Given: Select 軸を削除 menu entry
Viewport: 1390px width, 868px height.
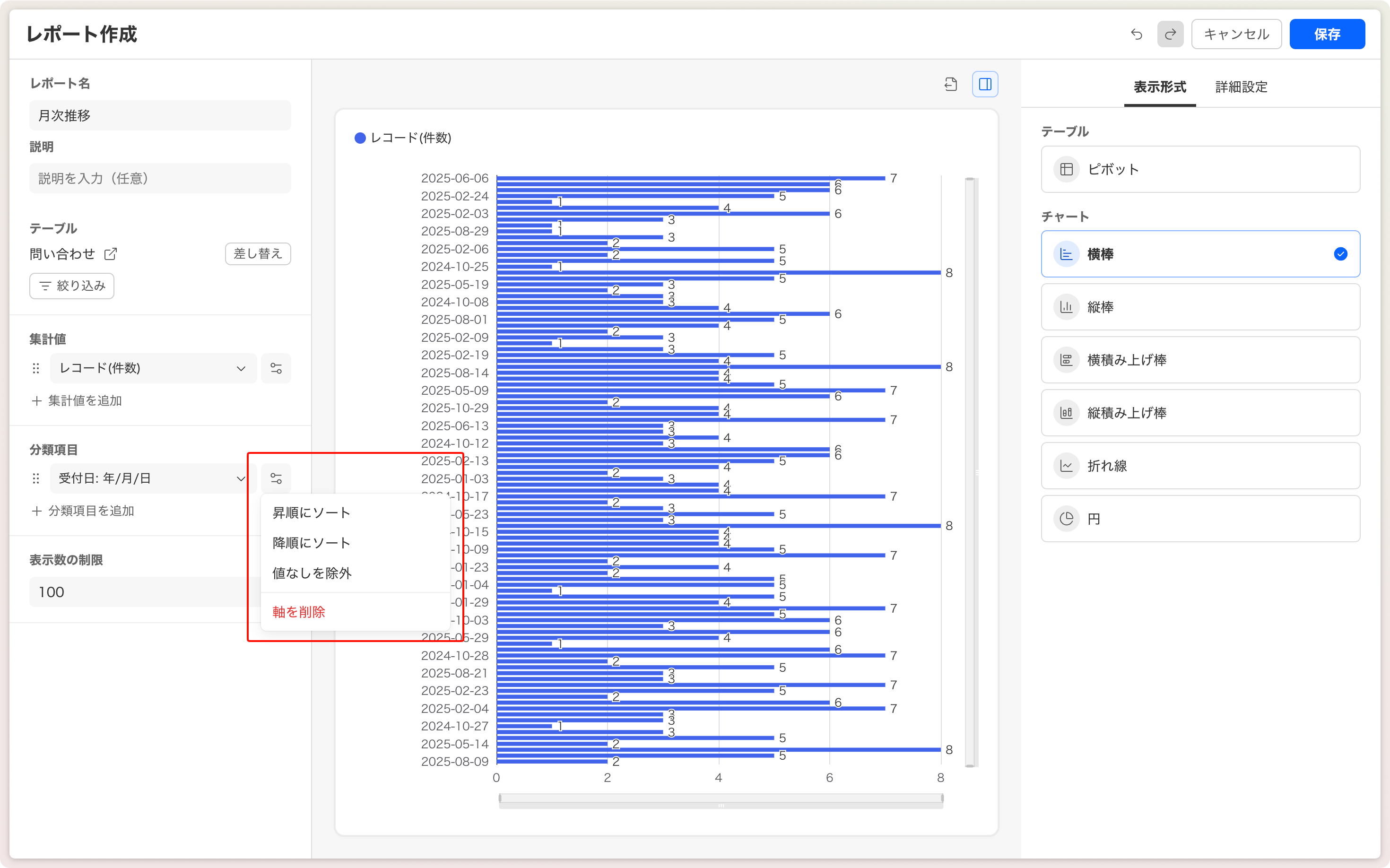Looking at the screenshot, I should point(298,612).
